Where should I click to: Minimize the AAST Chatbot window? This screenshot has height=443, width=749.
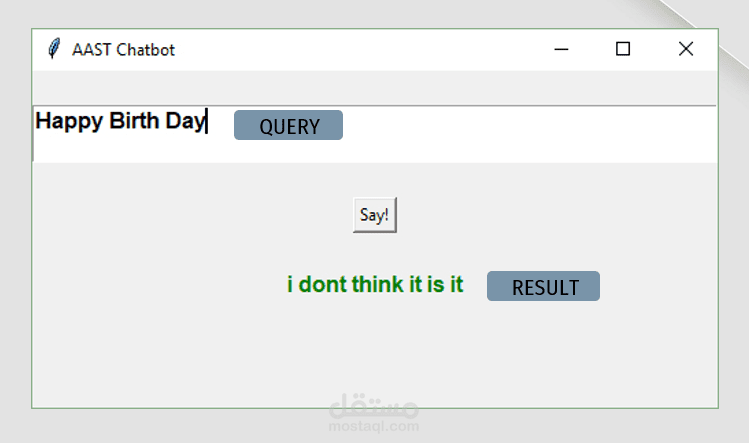pyautogui.click(x=561, y=49)
